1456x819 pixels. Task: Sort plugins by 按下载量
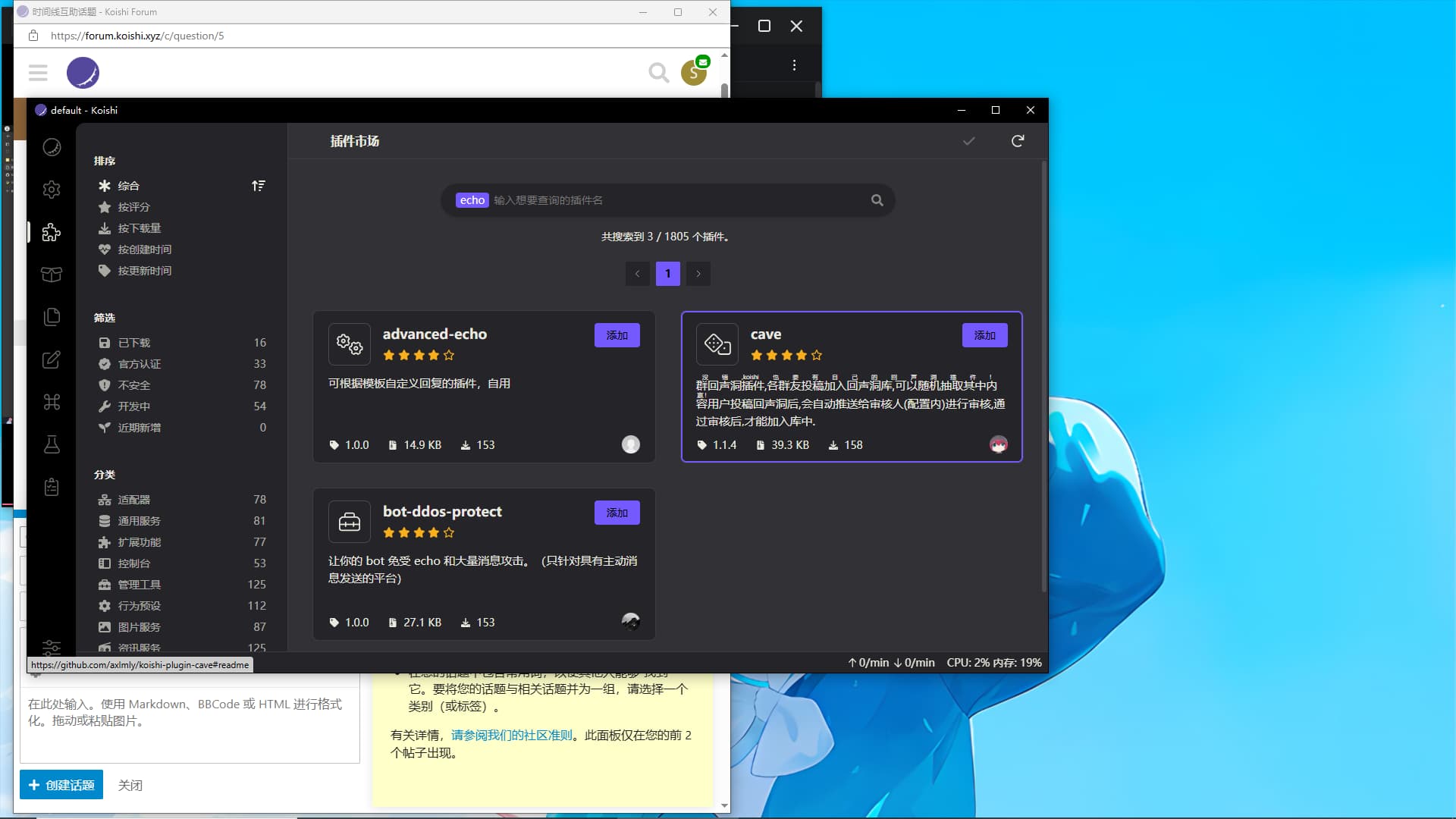[140, 228]
